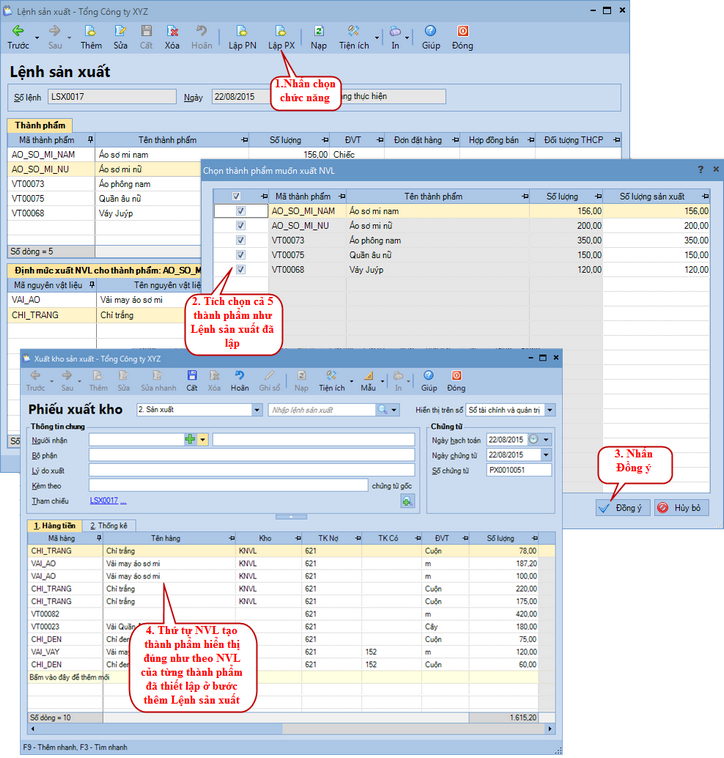
Task: Click Thêm icon in Lệnh sản xuất toolbar
Action: click(x=91, y=31)
